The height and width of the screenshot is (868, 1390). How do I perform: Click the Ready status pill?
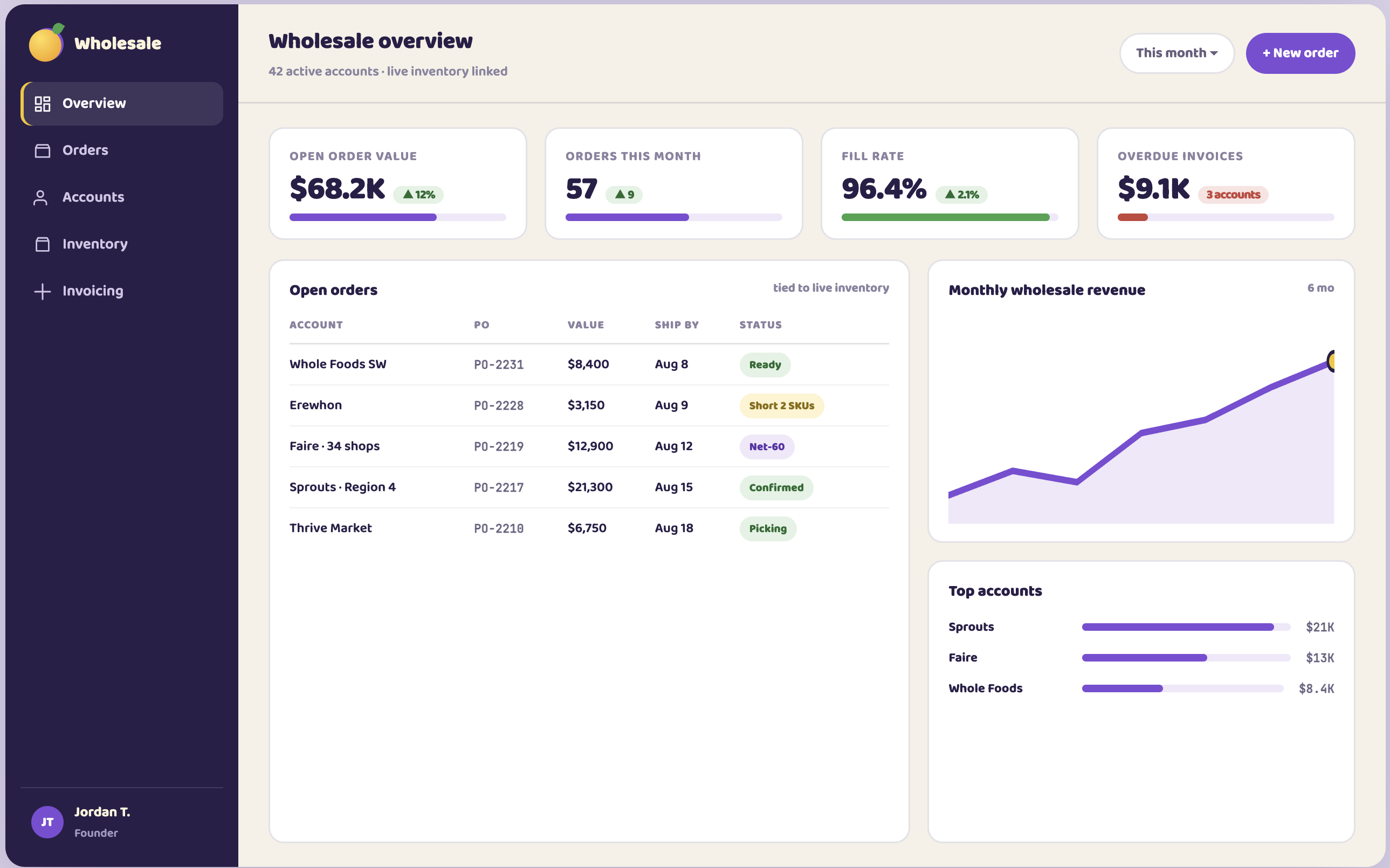click(765, 364)
